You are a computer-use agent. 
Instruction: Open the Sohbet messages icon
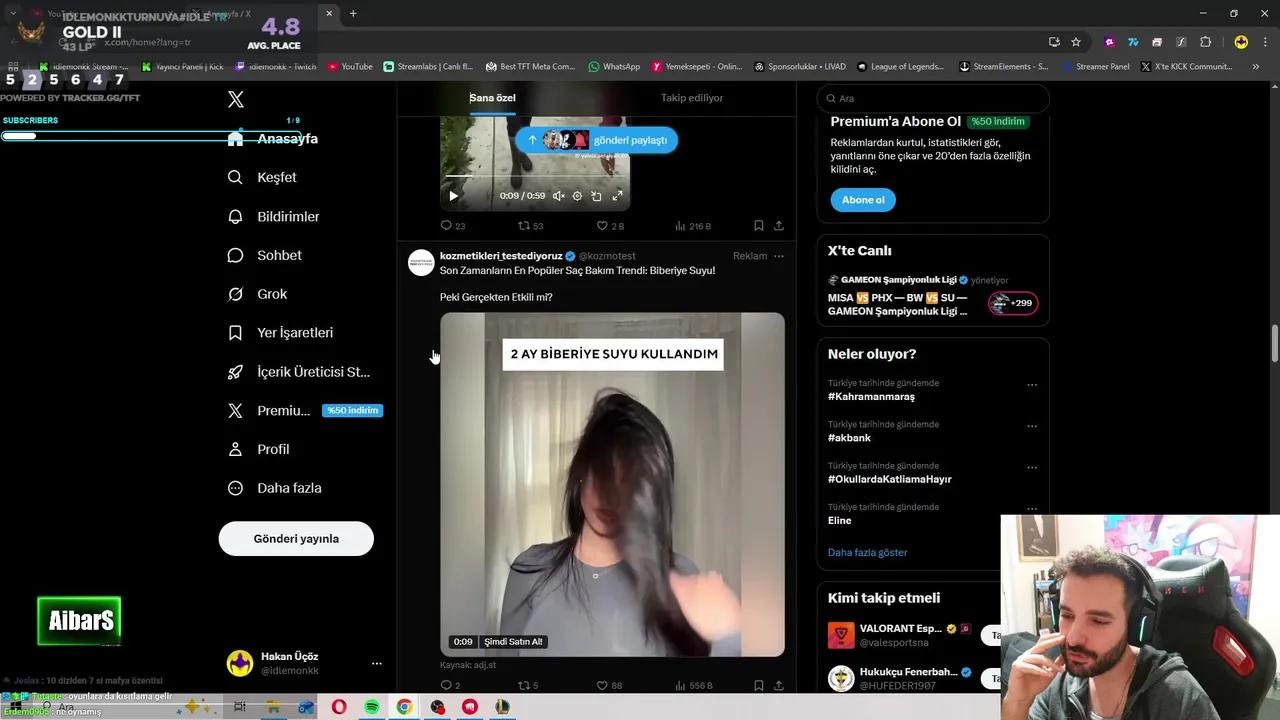coord(235,255)
